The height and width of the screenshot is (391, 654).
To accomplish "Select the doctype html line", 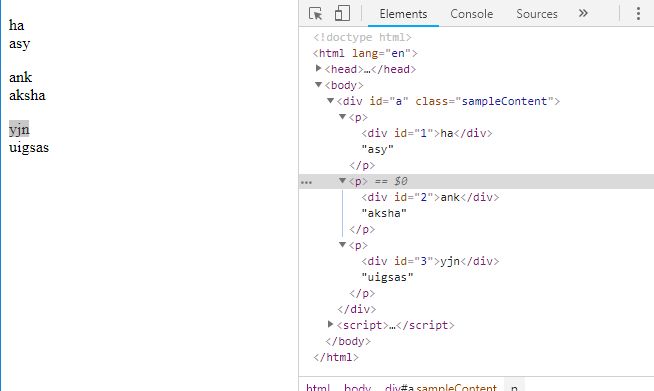I will (x=362, y=37).
